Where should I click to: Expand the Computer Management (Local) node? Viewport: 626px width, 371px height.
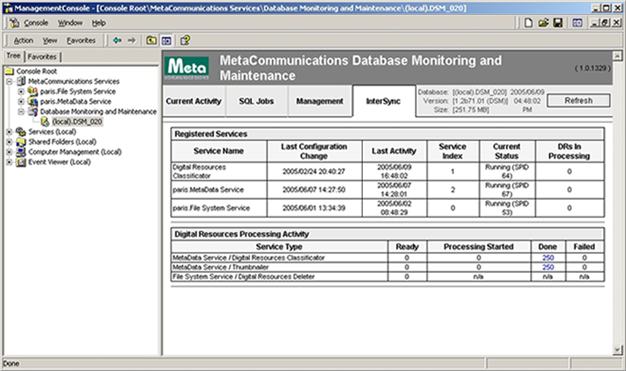(x=9, y=152)
